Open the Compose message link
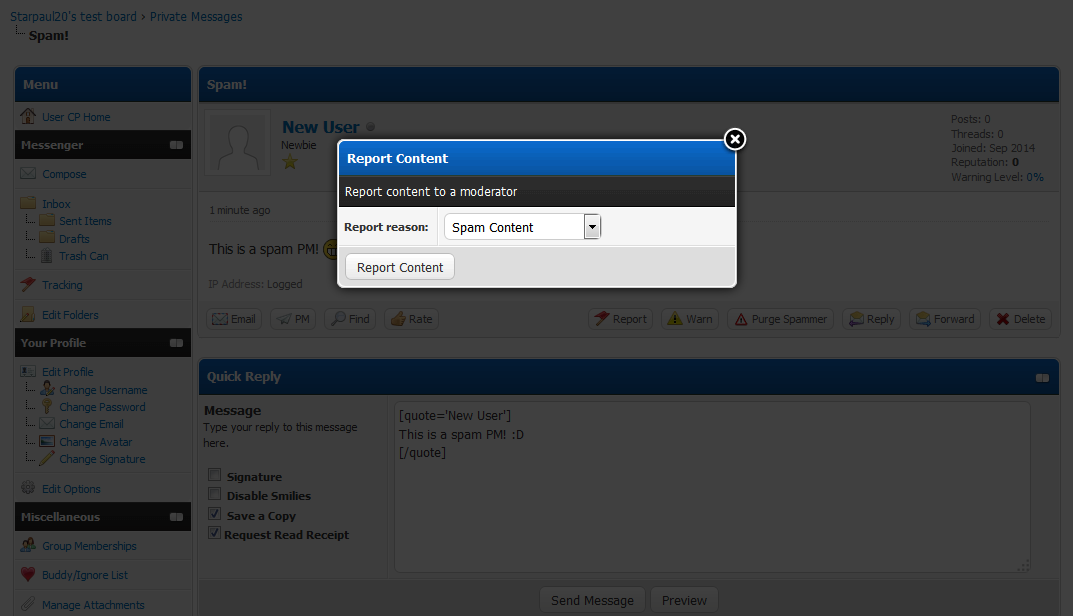Viewport: 1073px width, 616px height. tap(64, 174)
